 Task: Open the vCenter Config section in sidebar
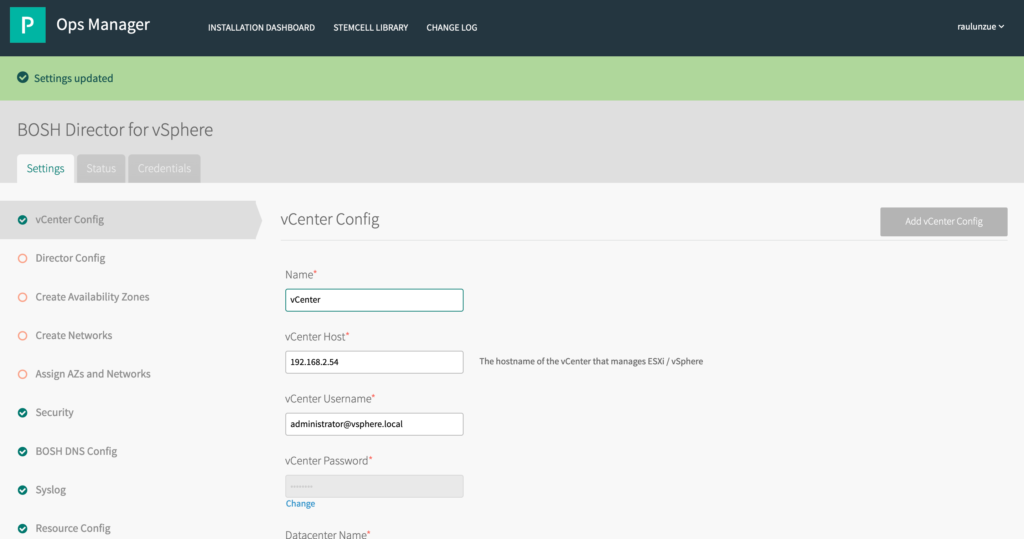(131, 220)
